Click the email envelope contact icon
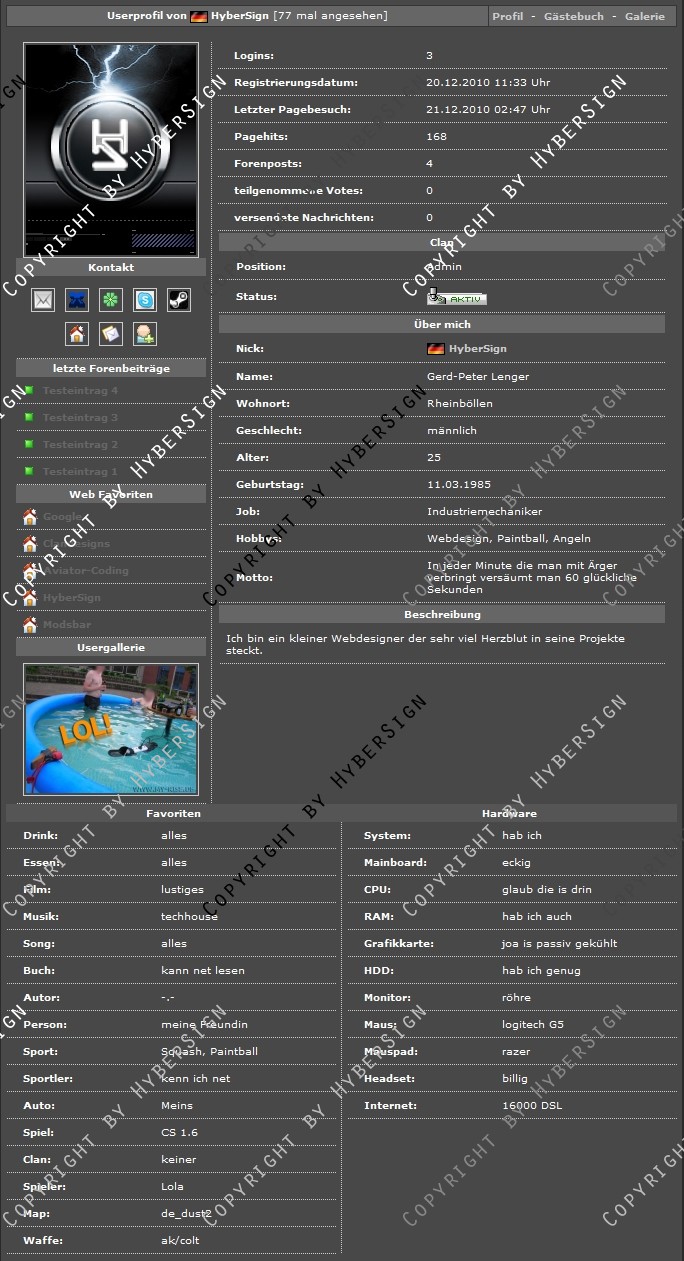Screen dimensions: 684x1261 click(x=43, y=300)
